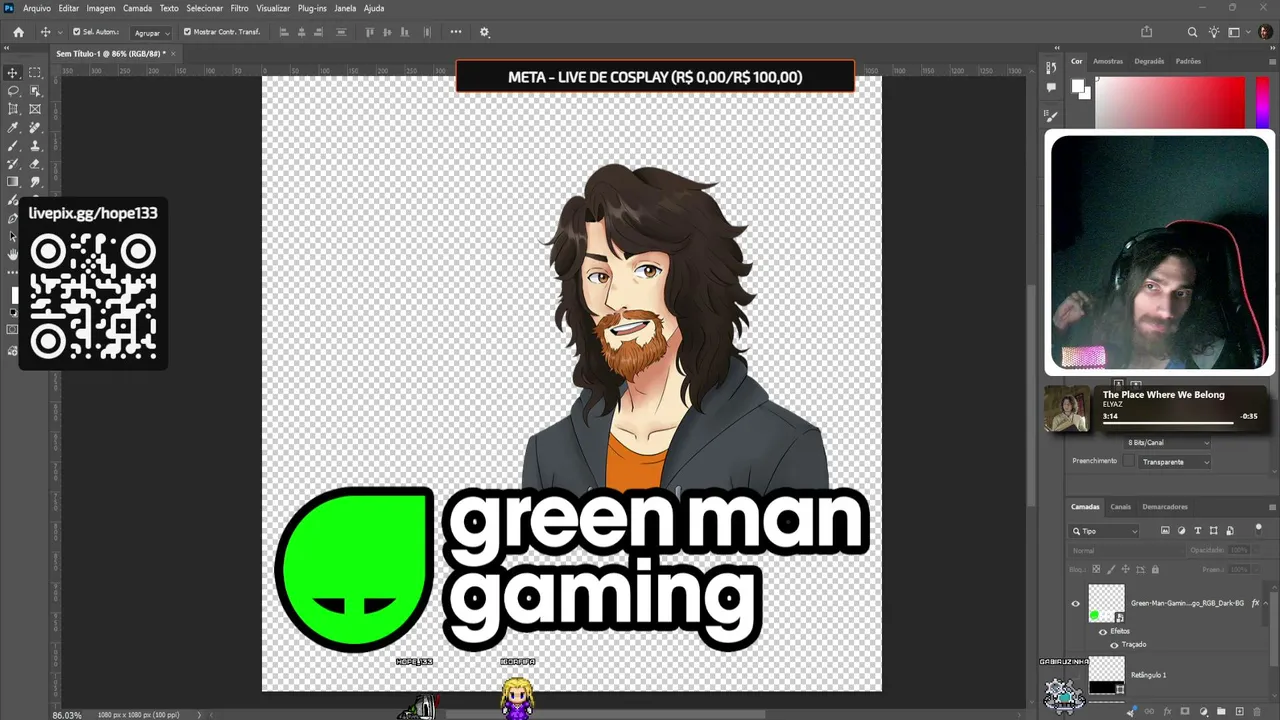
Task: Delete layer with the trash icon
Action: 1258,711
